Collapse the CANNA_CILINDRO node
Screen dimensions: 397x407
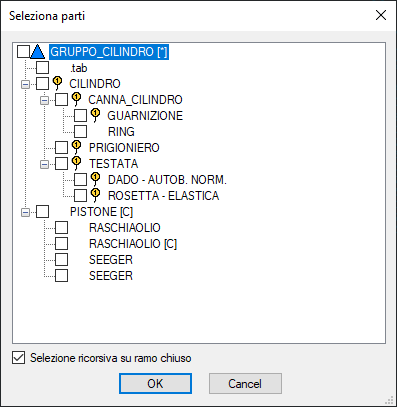pos(44,100)
